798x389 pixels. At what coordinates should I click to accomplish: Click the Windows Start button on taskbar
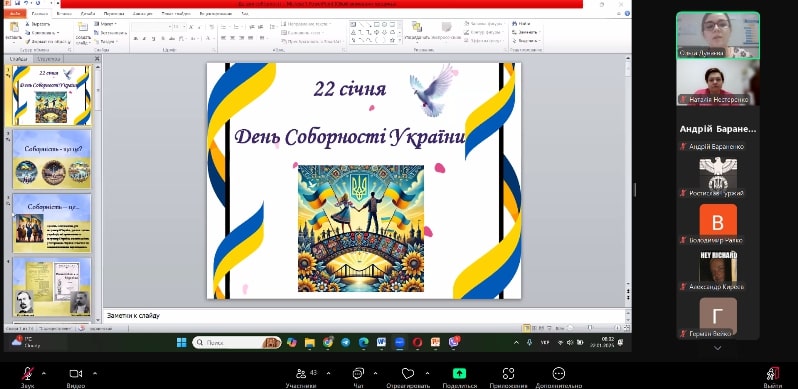click(x=182, y=342)
